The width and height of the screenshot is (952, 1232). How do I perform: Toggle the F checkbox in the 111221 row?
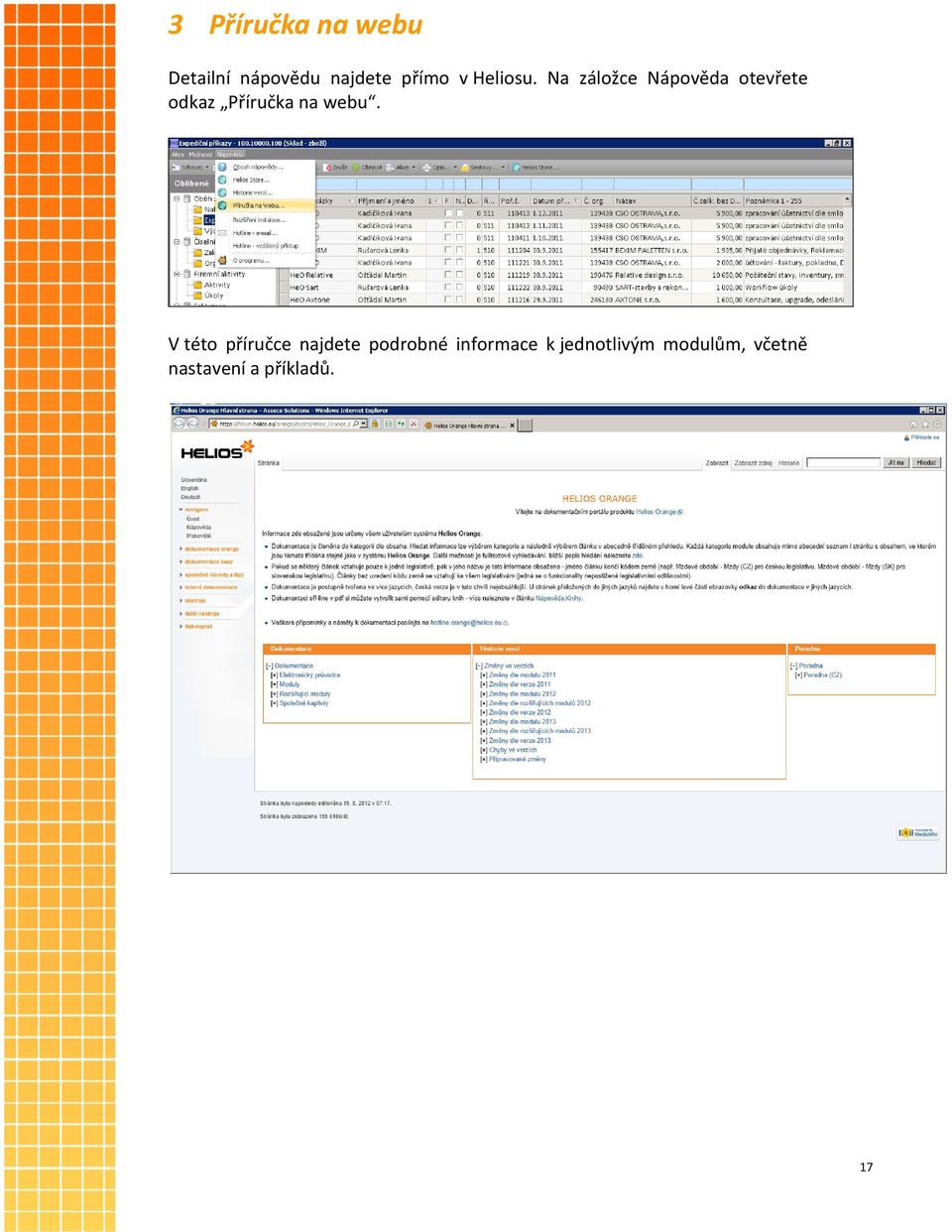tap(448, 263)
